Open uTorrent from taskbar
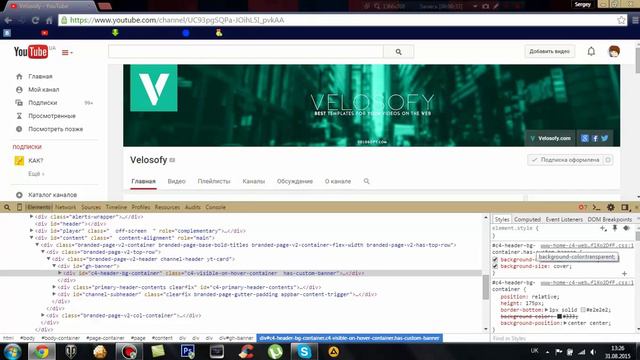Viewport: 640px width, 360px height. (x=276, y=351)
